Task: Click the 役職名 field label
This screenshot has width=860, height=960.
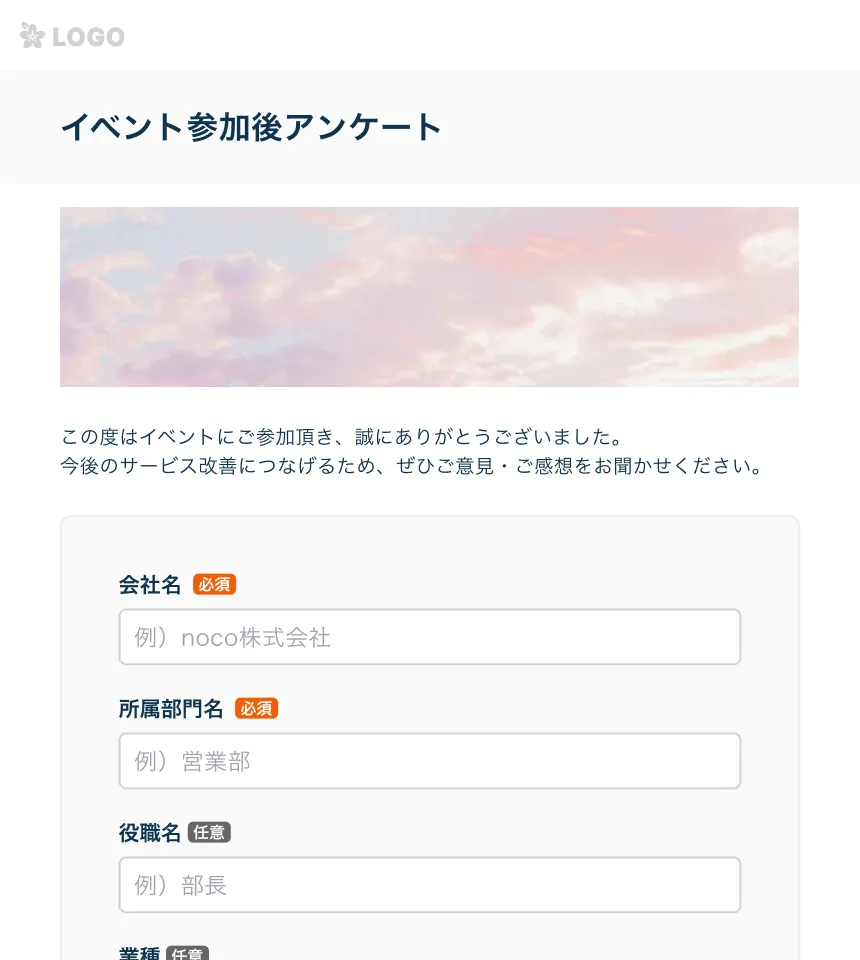Action: point(150,833)
